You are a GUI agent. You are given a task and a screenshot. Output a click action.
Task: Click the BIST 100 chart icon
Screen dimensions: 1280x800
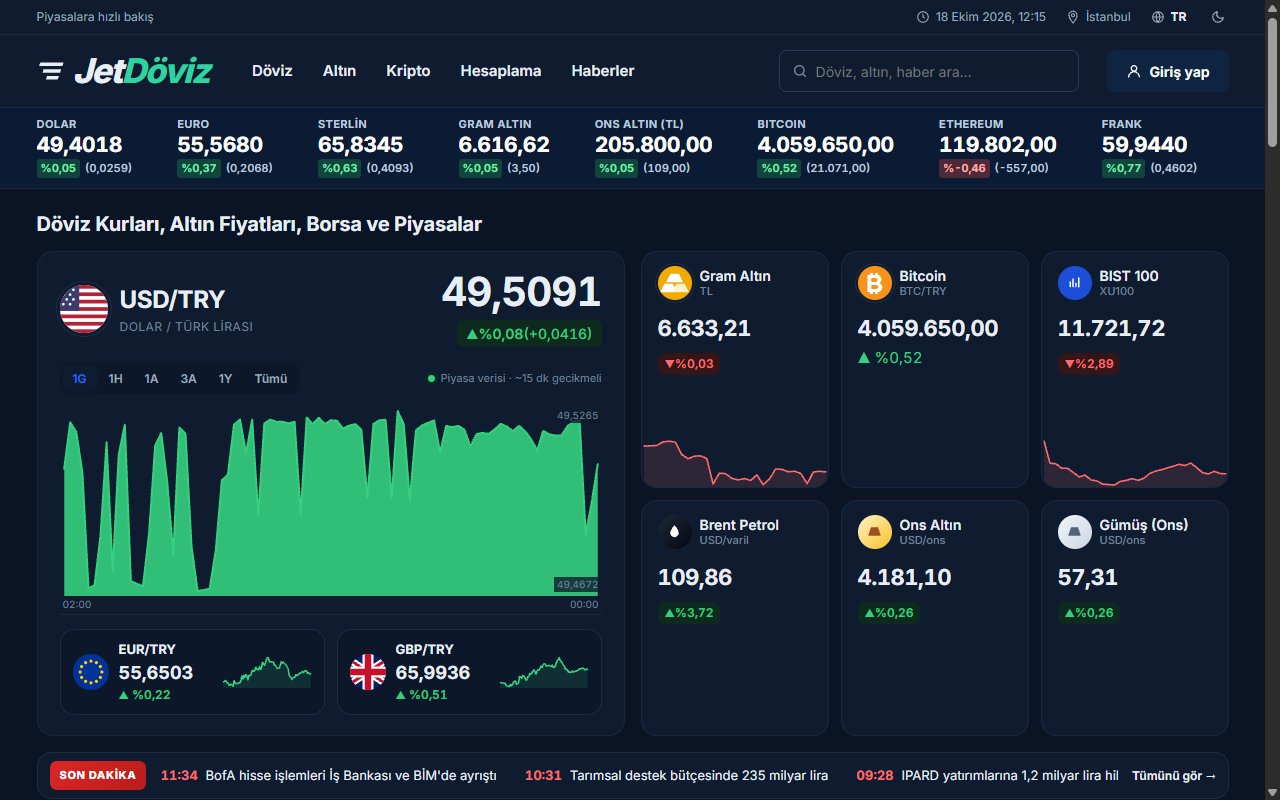tap(1075, 283)
